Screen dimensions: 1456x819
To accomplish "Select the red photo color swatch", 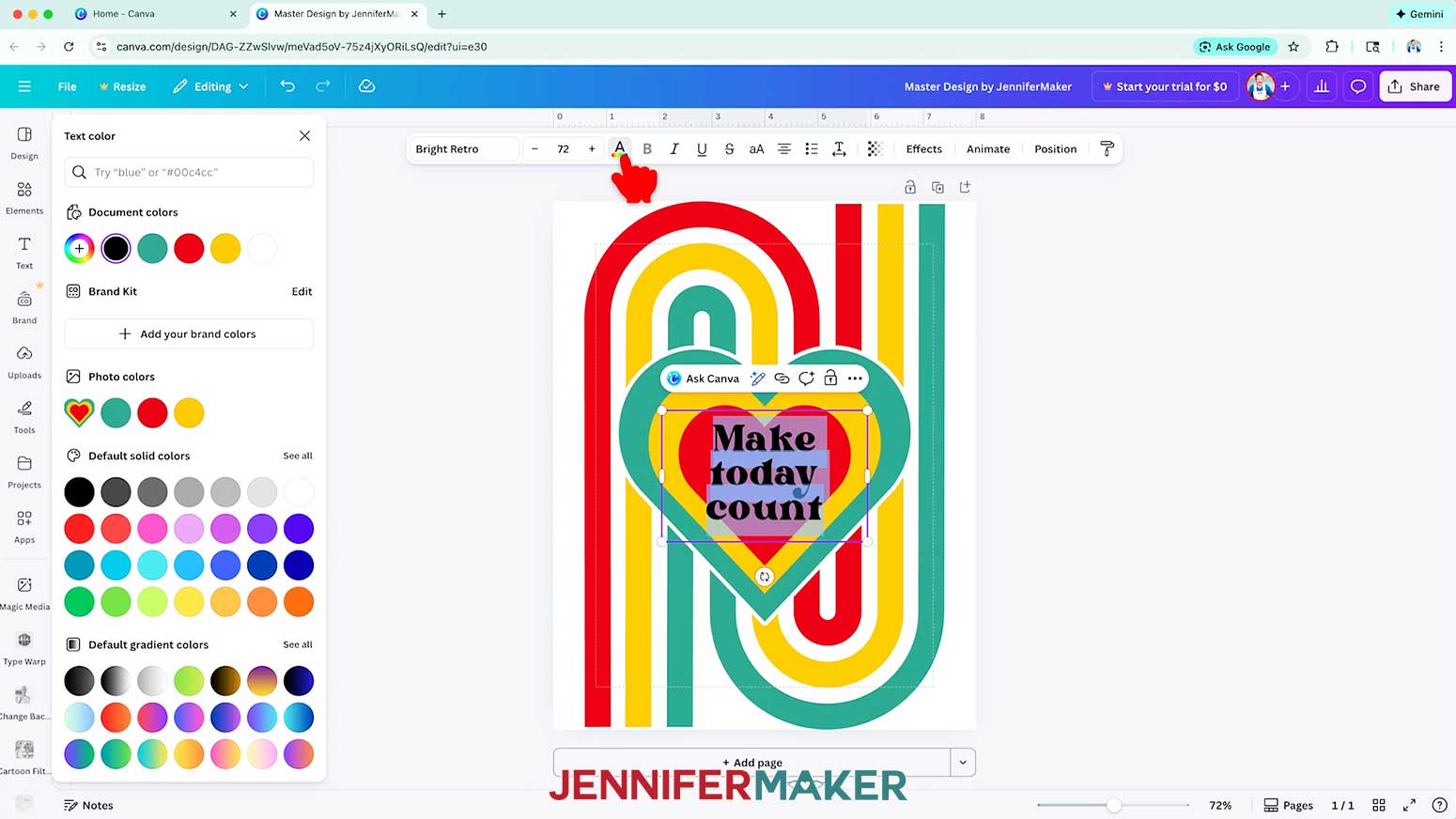I will pos(152,412).
